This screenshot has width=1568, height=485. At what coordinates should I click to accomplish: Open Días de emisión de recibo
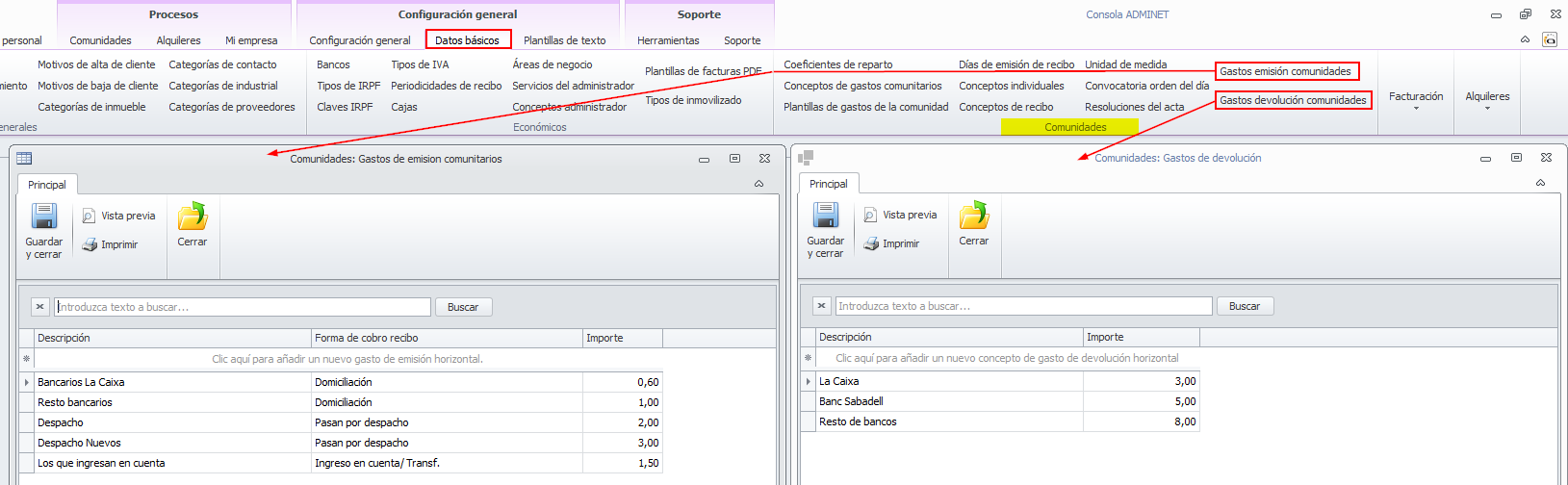pos(1016,64)
